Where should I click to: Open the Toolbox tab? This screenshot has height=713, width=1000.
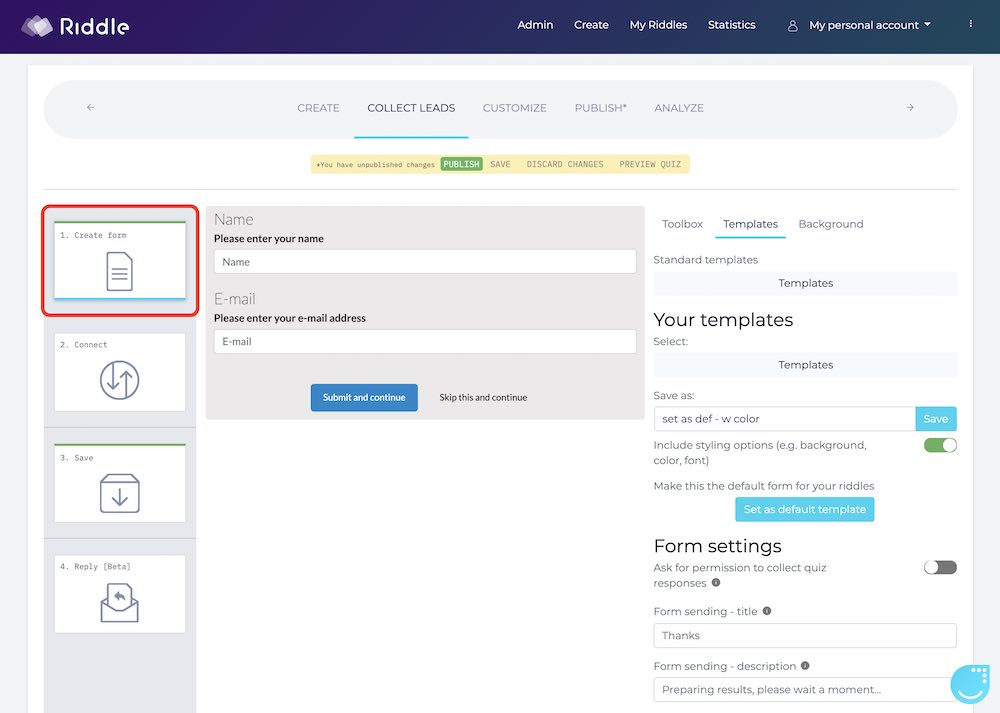pyautogui.click(x=682, y=224)
